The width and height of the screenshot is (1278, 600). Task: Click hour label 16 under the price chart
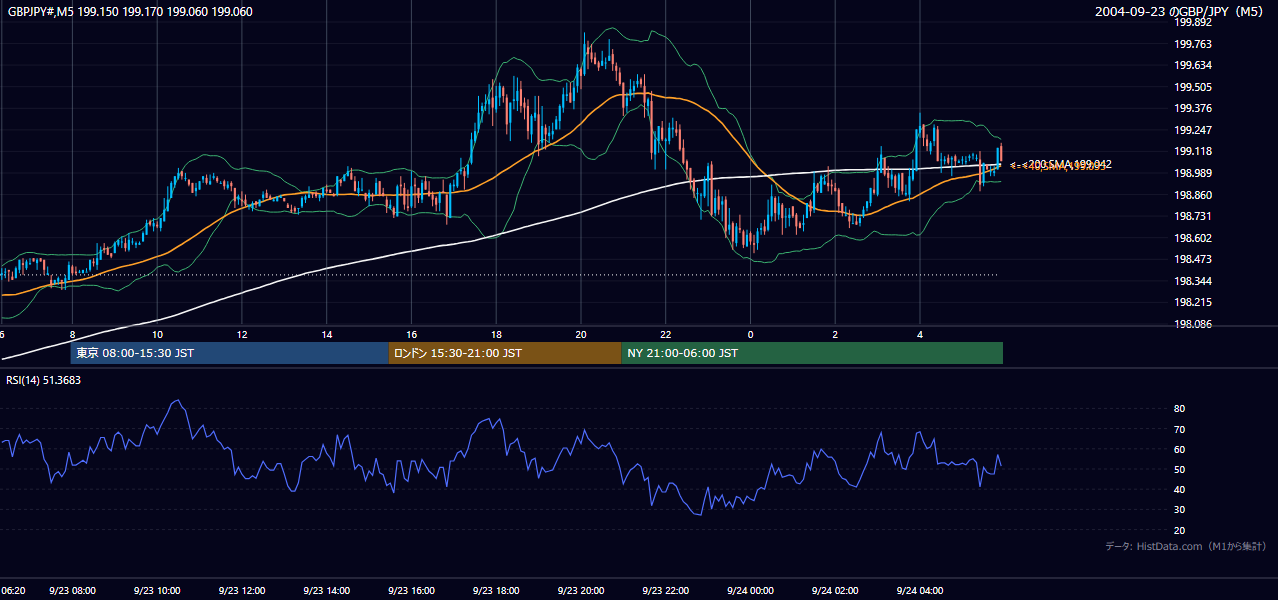tap(412, 334)
